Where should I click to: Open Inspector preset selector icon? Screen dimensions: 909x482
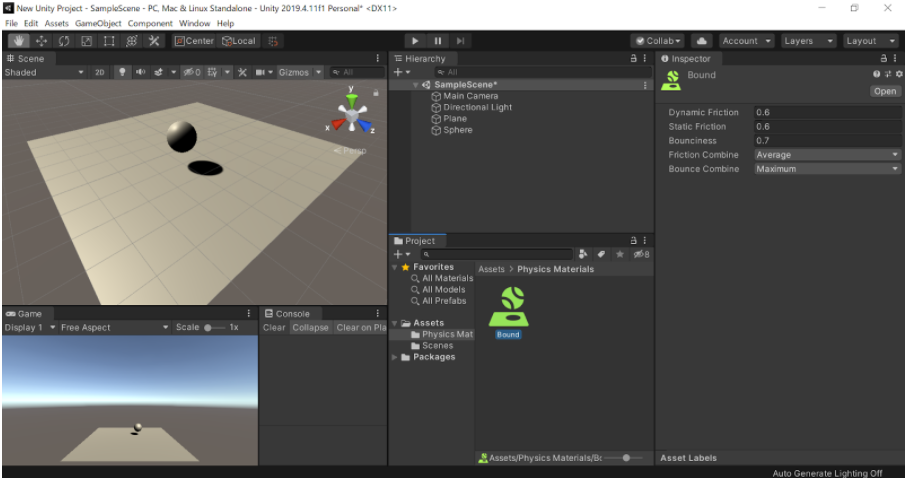click(888, 74)
